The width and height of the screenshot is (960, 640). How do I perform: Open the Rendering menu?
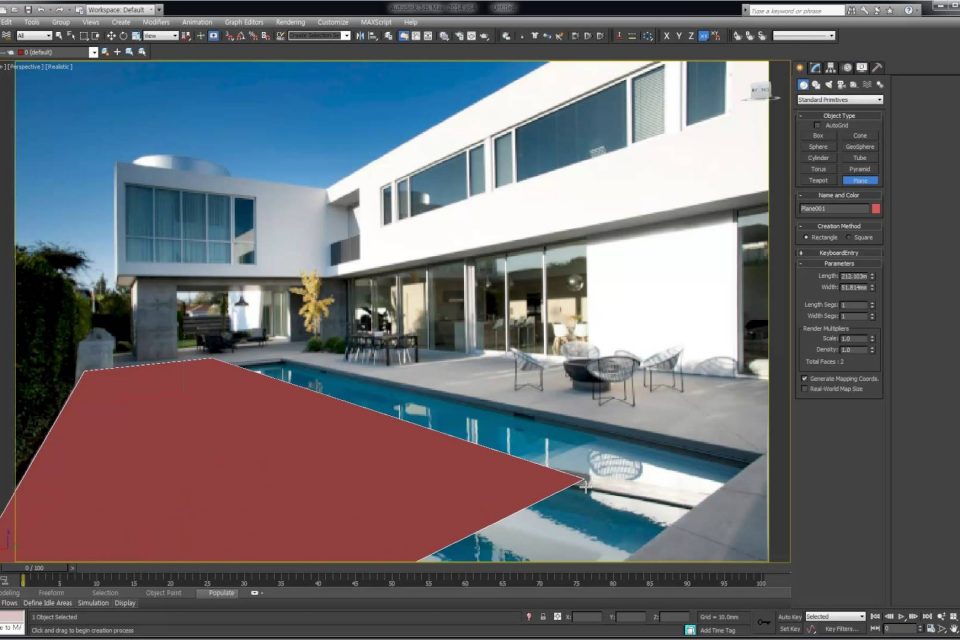point(294,21)
